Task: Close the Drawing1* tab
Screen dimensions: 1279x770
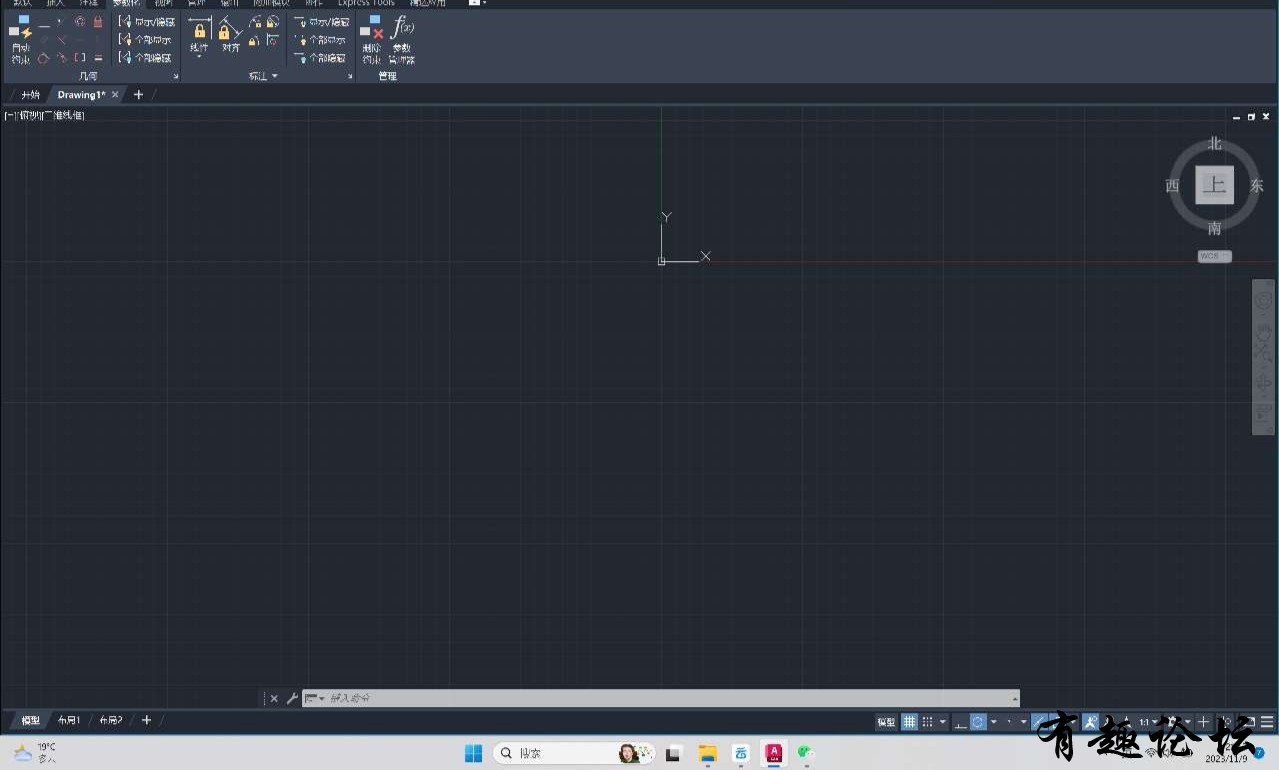Action: click(115, 95)
